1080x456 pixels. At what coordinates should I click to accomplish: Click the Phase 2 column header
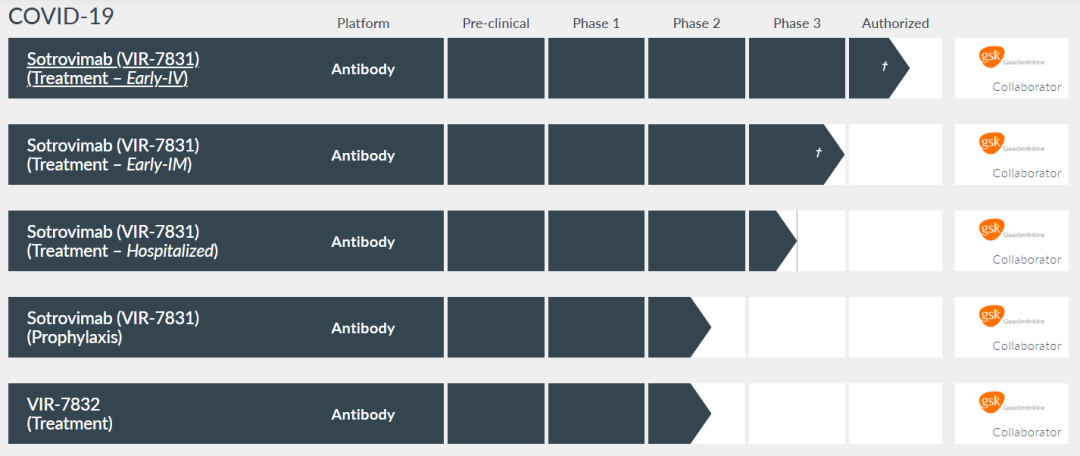[x=697, y=23]
